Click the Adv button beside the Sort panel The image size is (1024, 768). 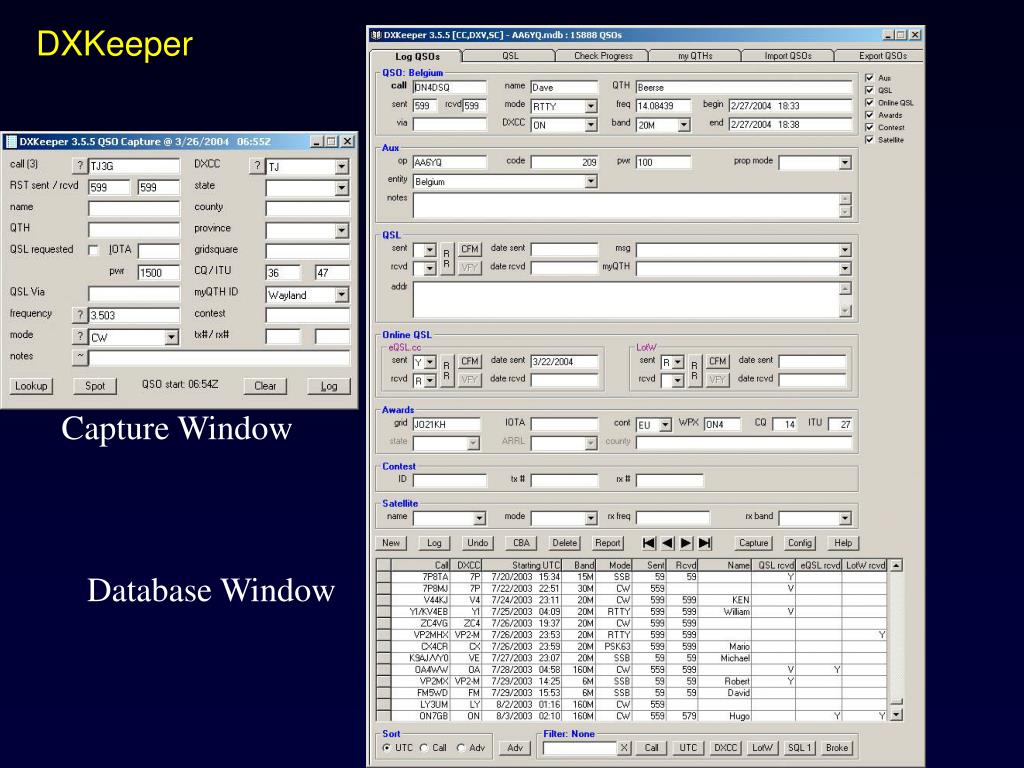[x=515, y=748]
